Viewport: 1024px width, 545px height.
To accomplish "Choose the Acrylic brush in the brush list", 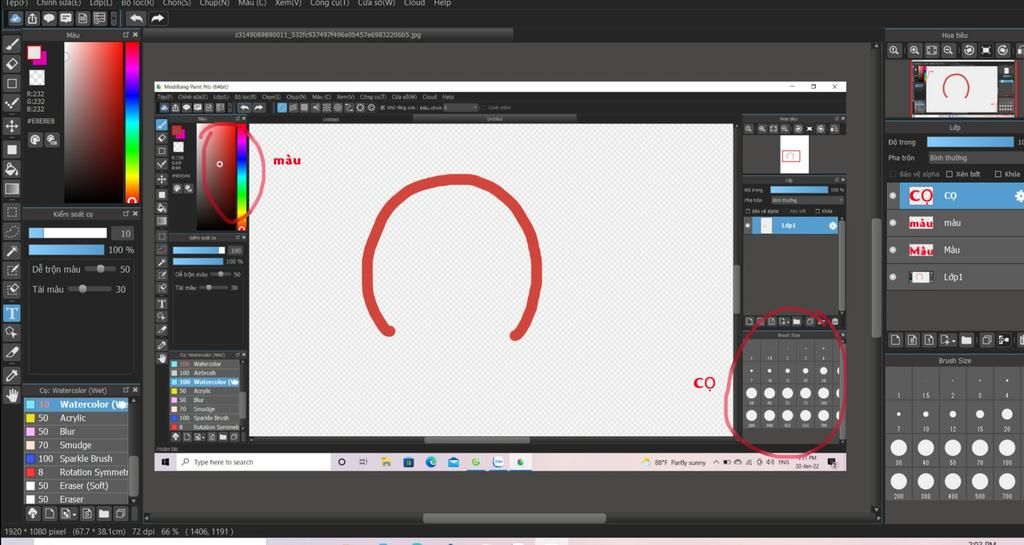I will click(x=76, y=418).
